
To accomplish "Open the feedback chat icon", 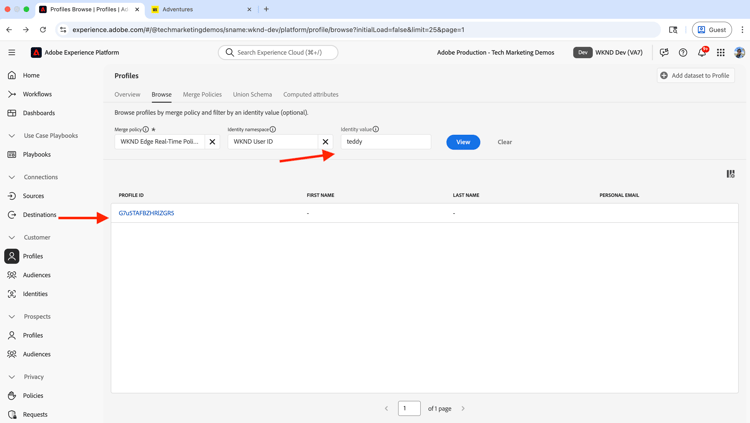I will 664,53.
